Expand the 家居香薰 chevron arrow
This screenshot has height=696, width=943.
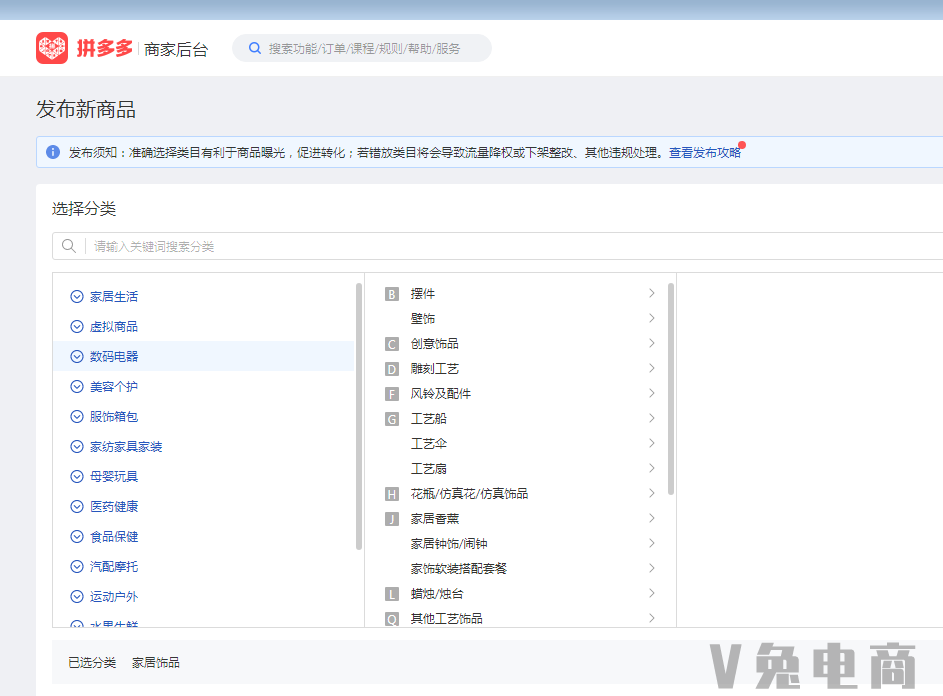(x=651, y=519)
